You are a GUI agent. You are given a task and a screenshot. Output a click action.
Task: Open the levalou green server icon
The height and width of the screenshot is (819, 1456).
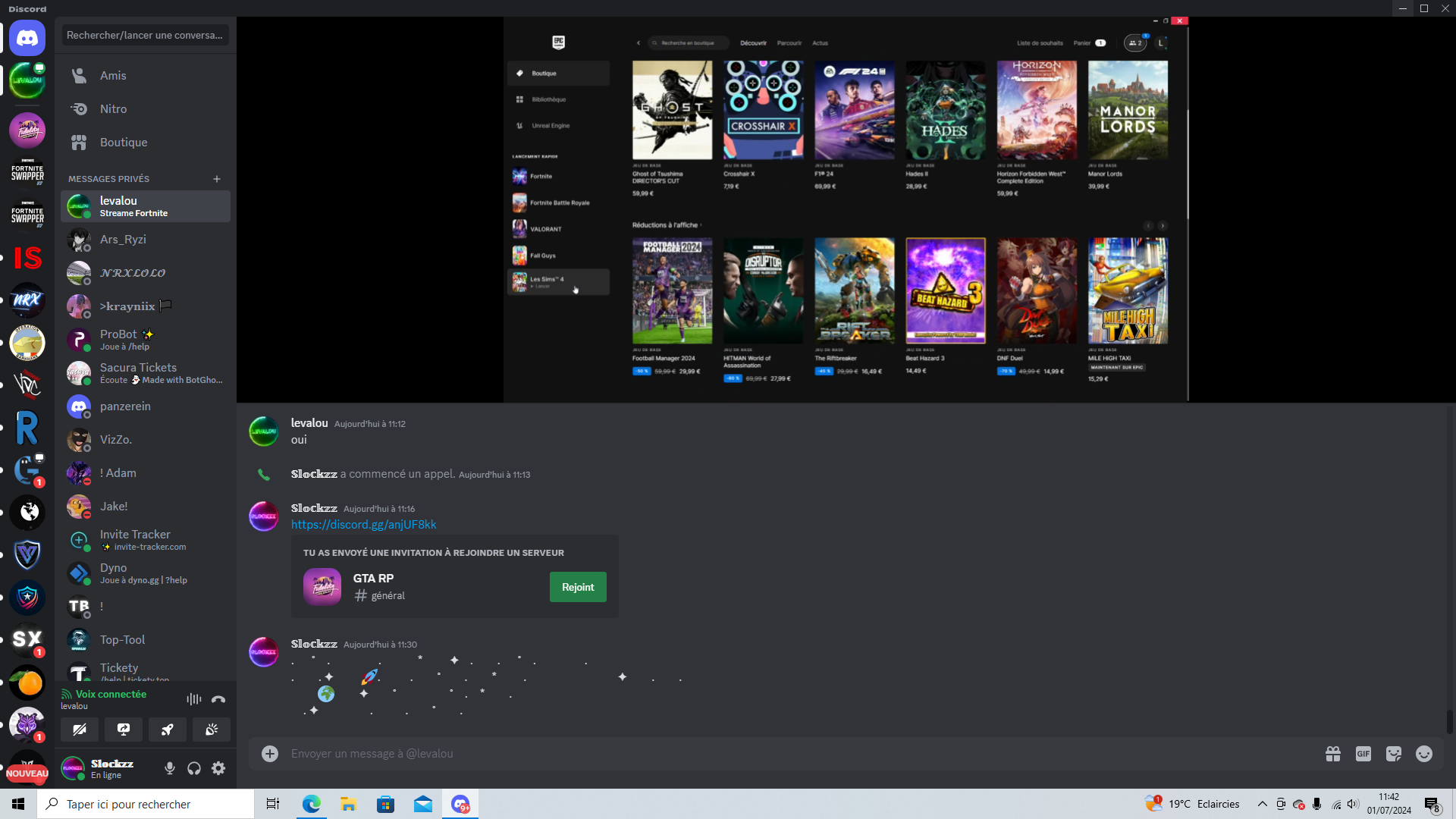coord(27,80)
